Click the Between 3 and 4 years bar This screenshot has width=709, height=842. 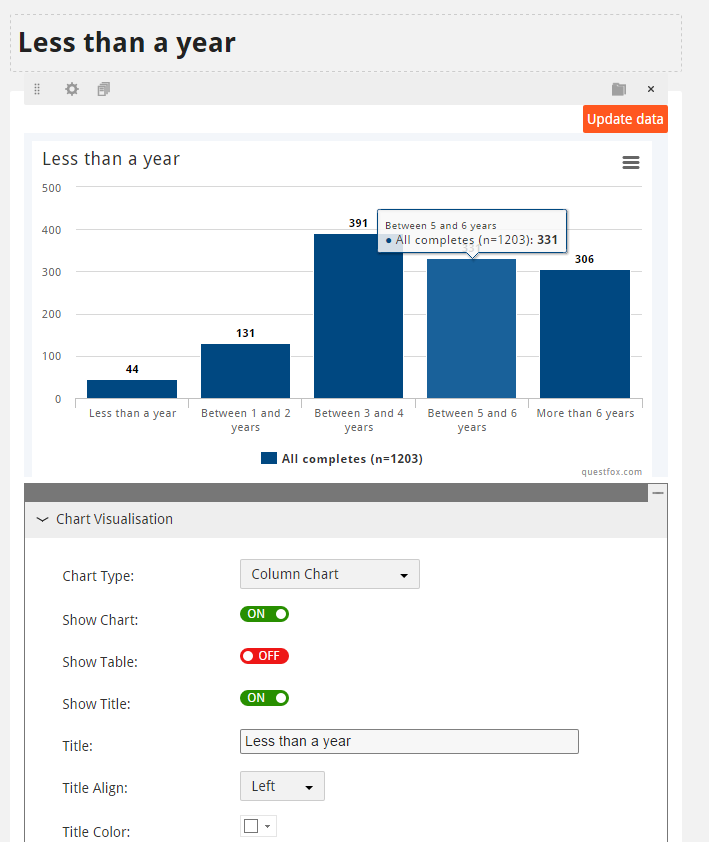click(358, 316)
